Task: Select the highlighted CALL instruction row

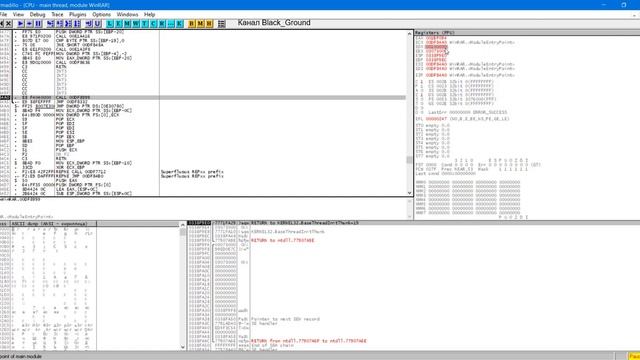Action: (203, 98)
